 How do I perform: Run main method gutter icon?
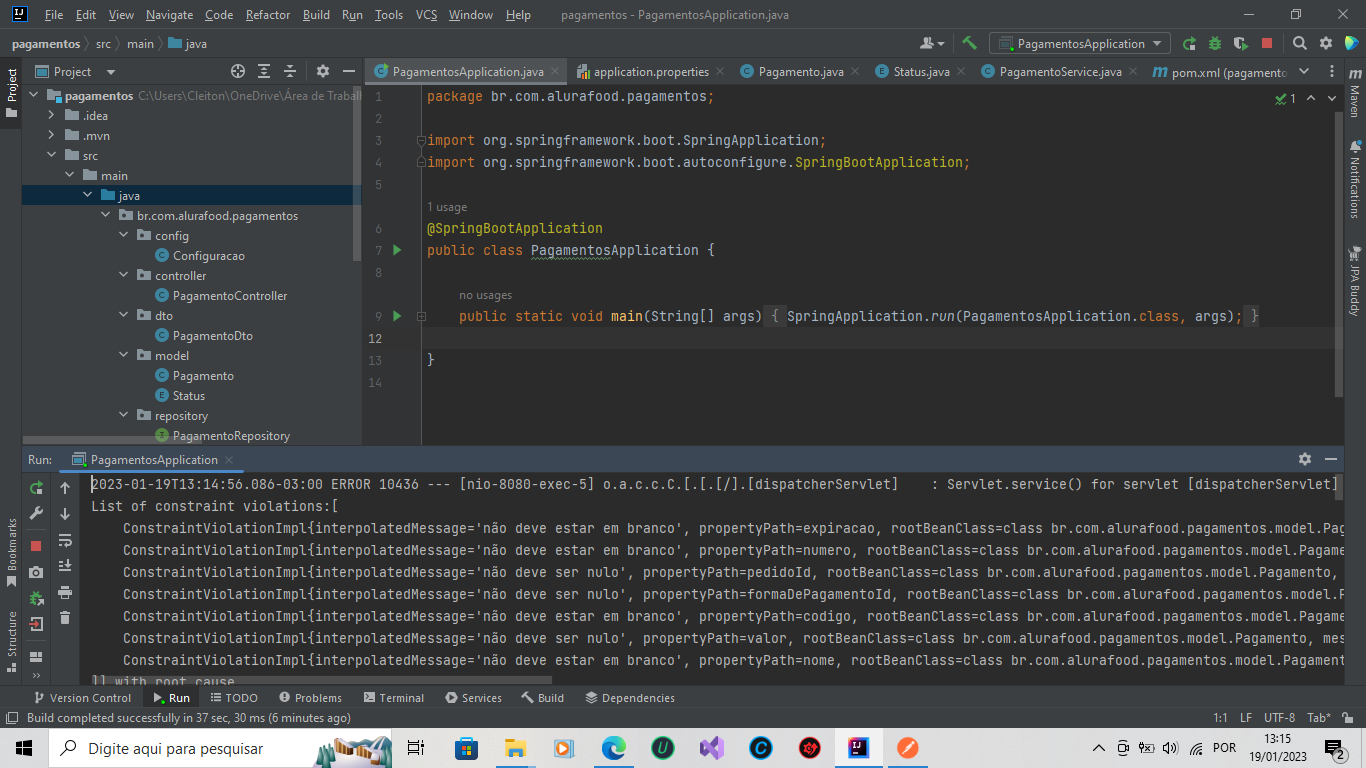(x=397, y=316)
